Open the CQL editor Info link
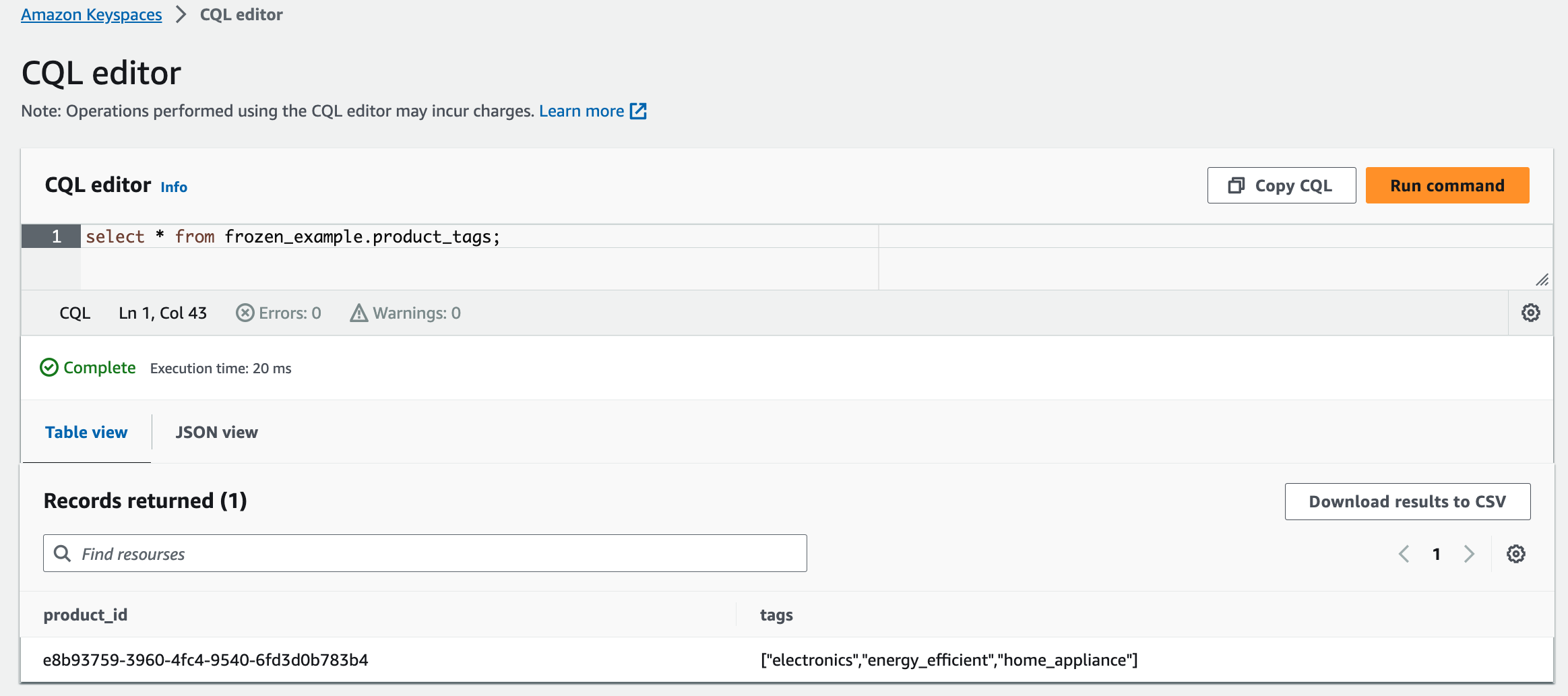 point(174,187)
